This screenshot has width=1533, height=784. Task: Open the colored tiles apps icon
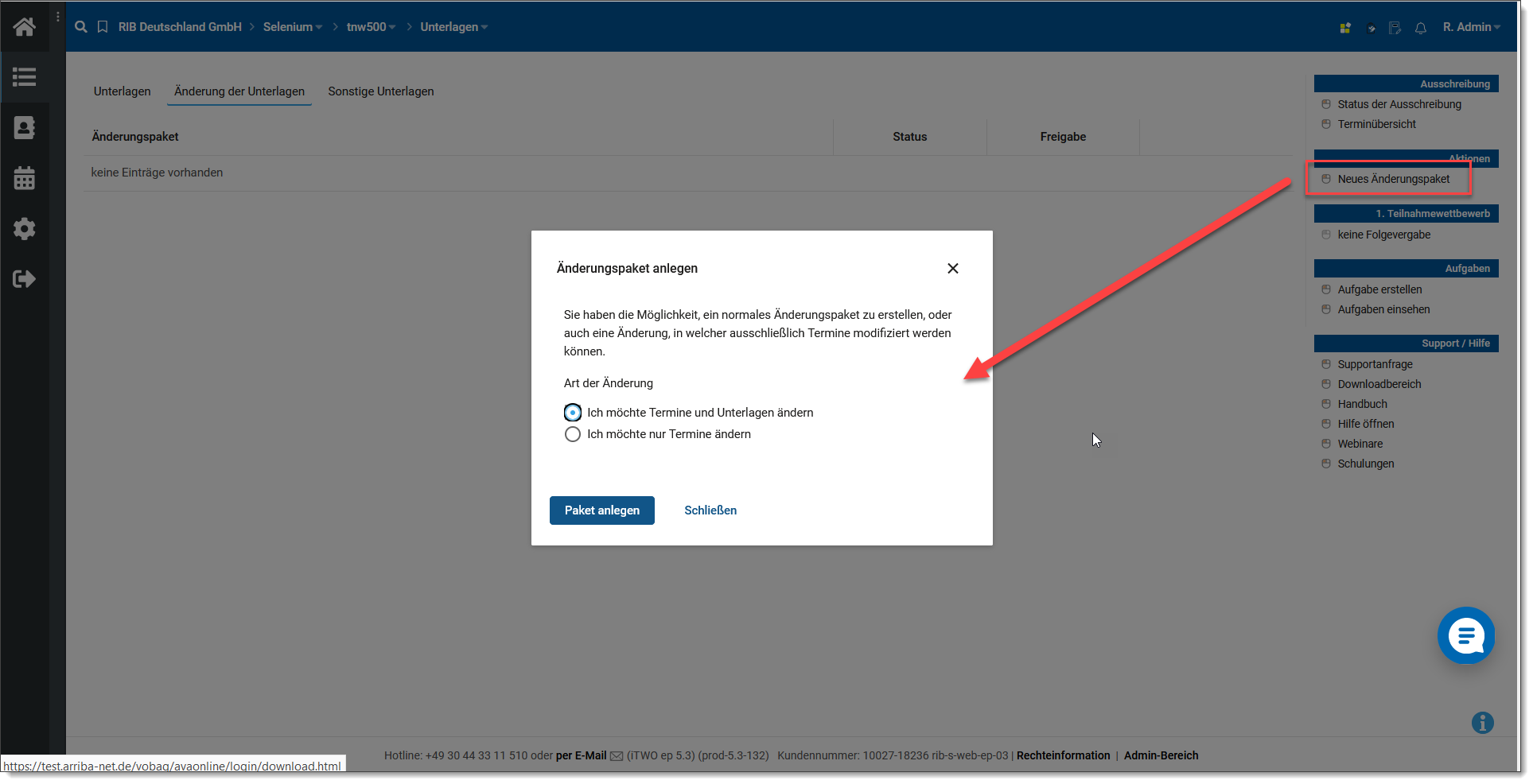tap(1345, 28)
